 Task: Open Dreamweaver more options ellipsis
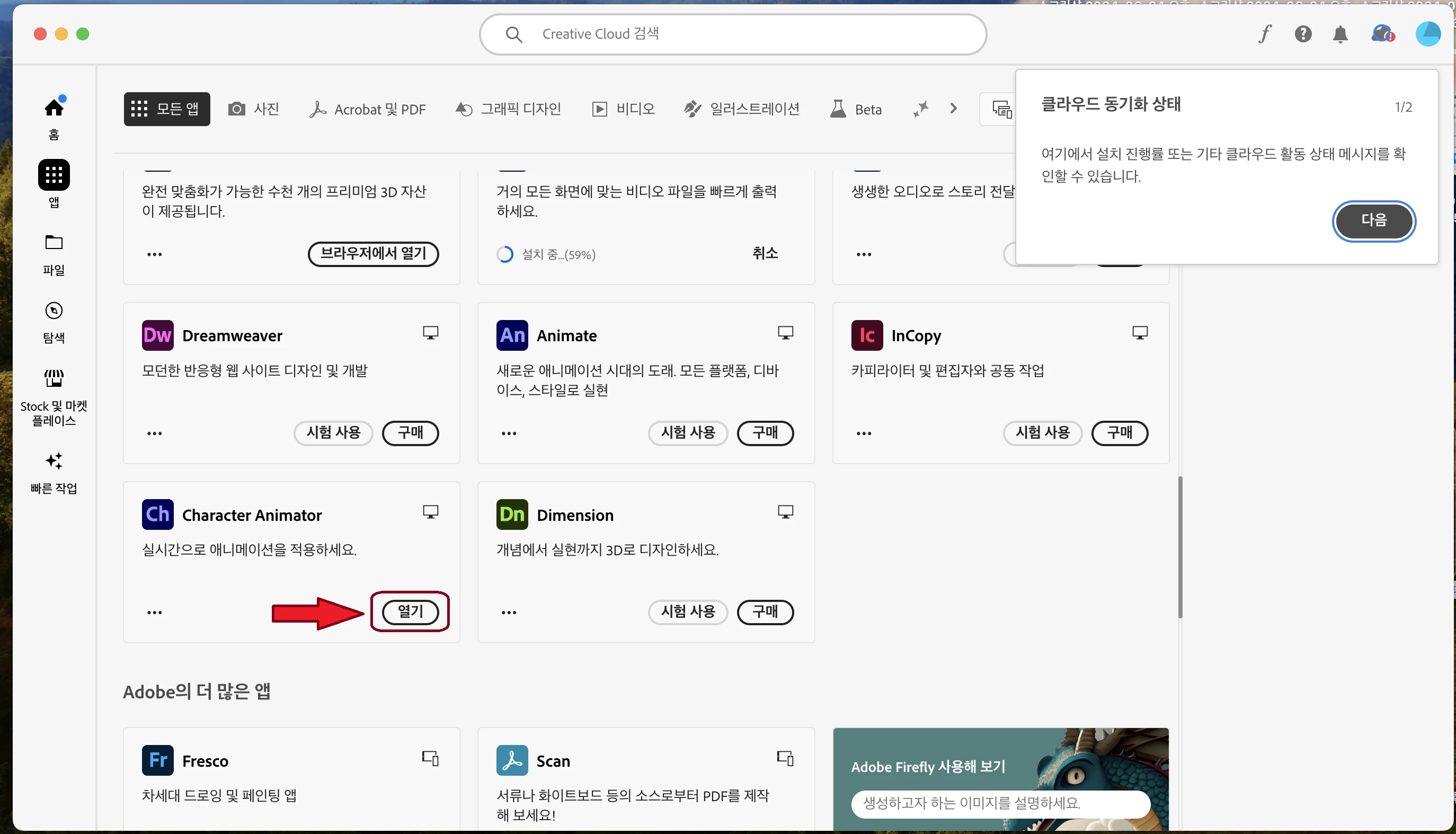click(155, 433)
